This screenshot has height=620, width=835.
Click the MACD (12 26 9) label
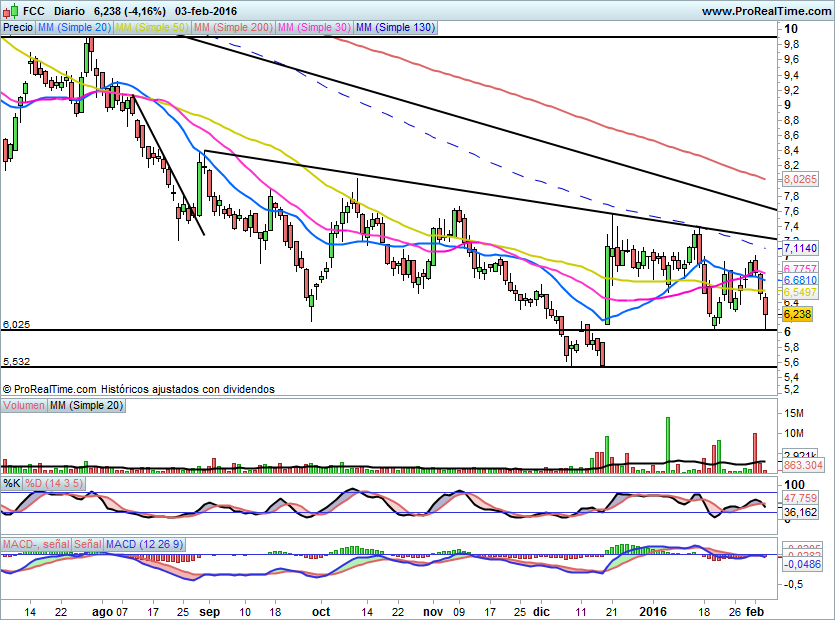tap(146, 544)
